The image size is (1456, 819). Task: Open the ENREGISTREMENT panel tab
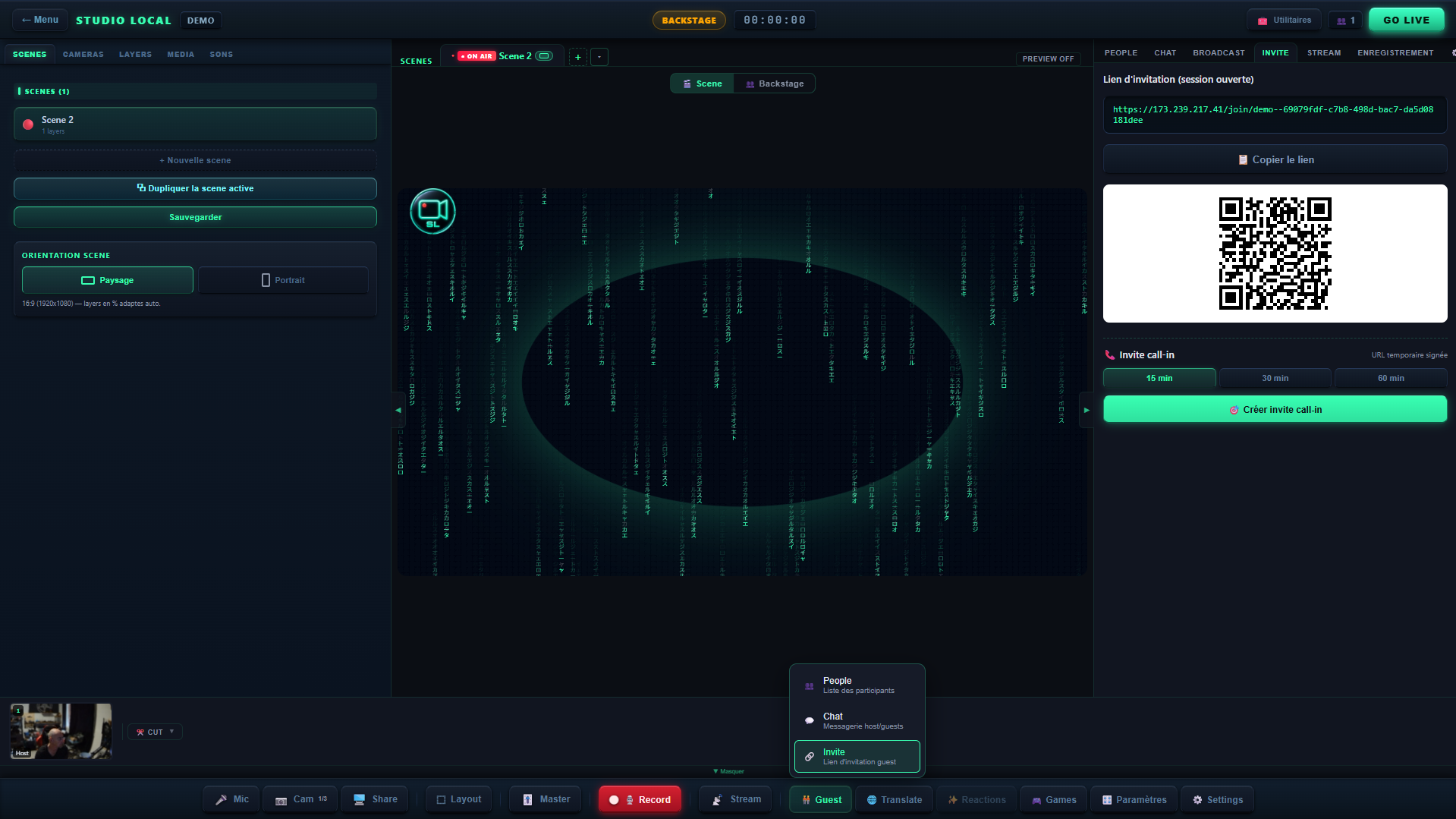(1395, 53)
